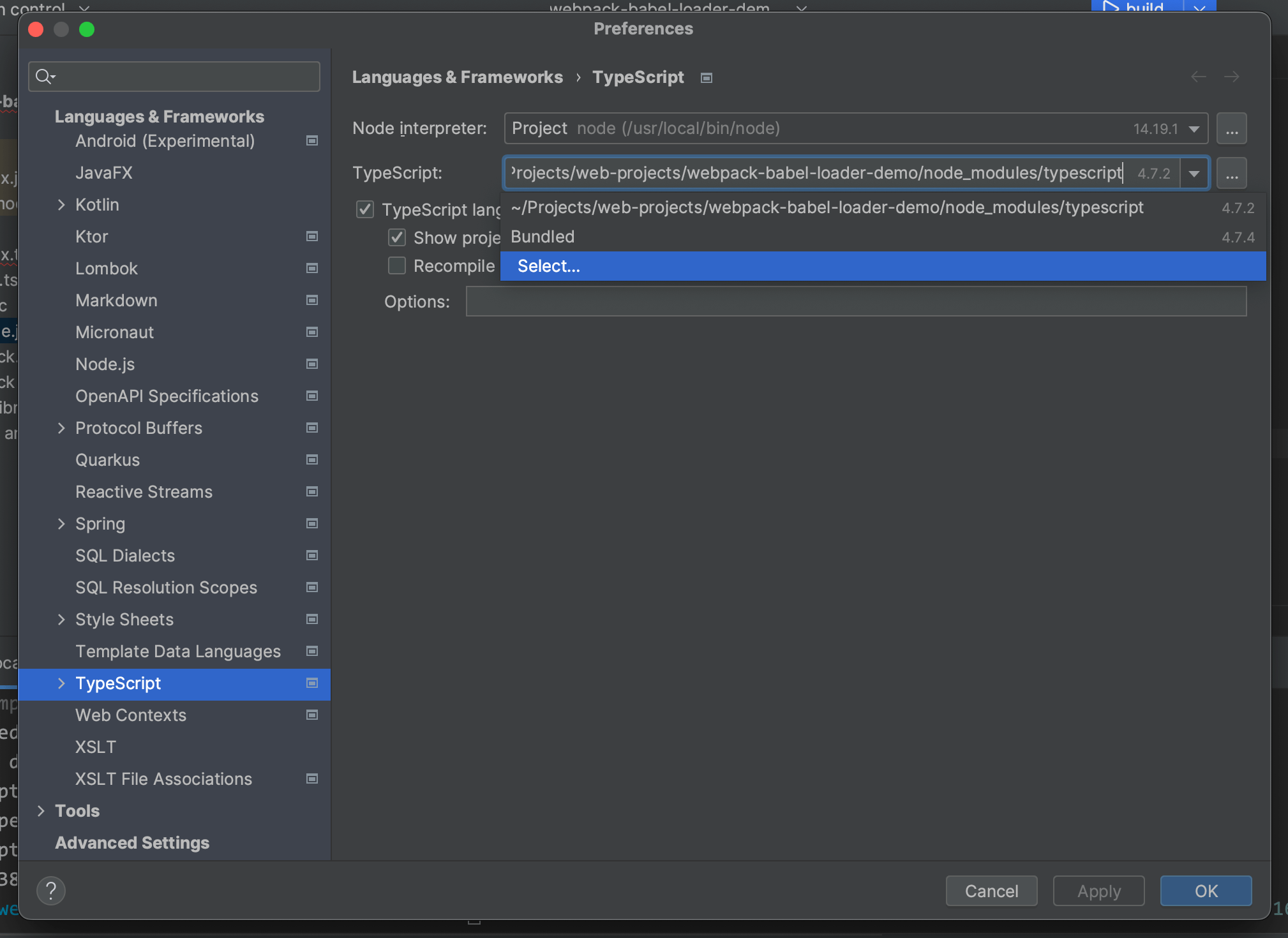Click the help icon at bottom left
Screen dimensions: 1288x938
point(51,891)
